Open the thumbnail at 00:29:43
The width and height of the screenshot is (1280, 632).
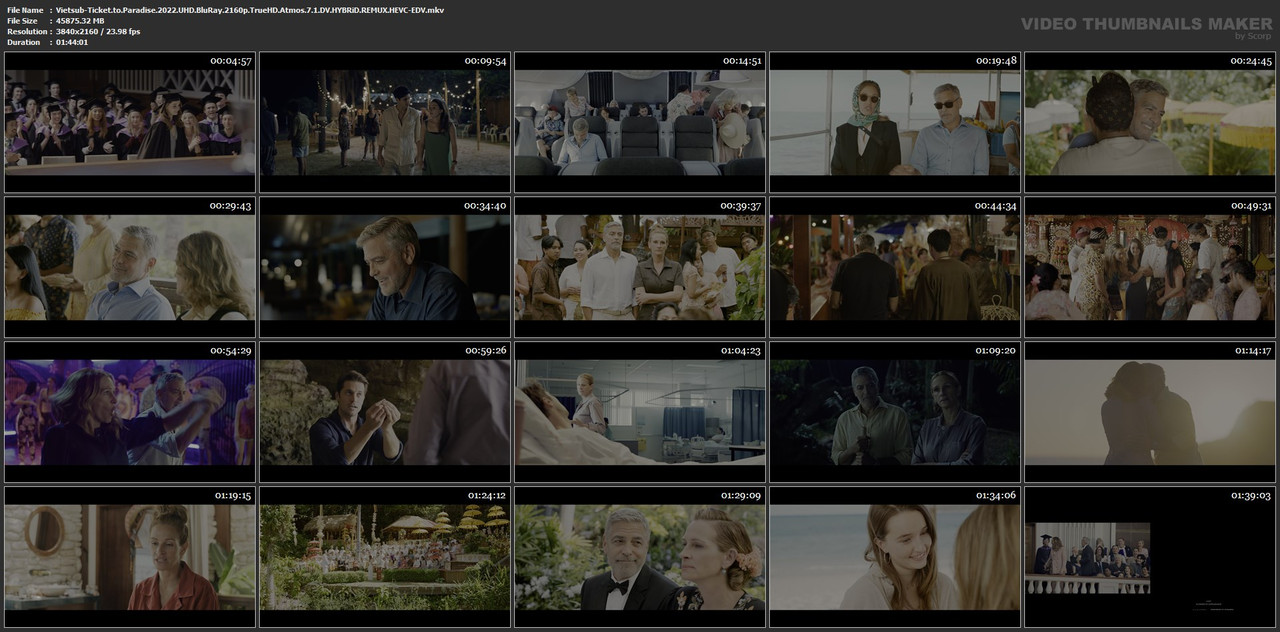(x=130, y=267)
